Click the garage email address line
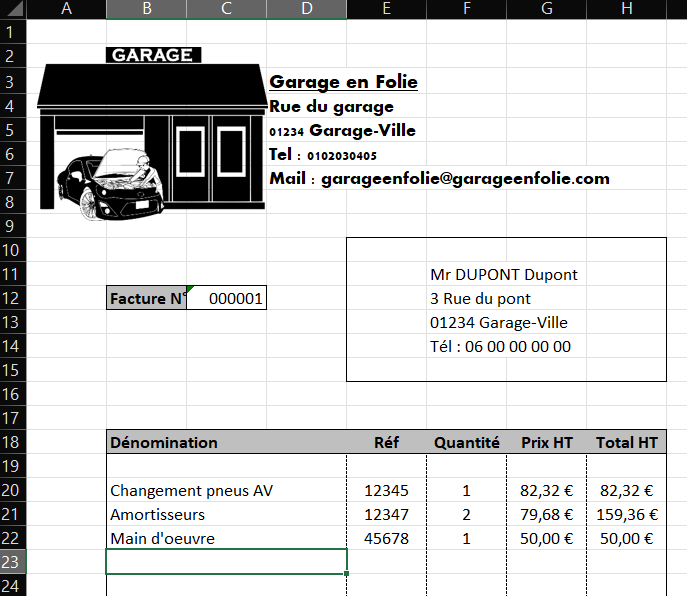This screenshot has width=687, height=596. point(440,179)
